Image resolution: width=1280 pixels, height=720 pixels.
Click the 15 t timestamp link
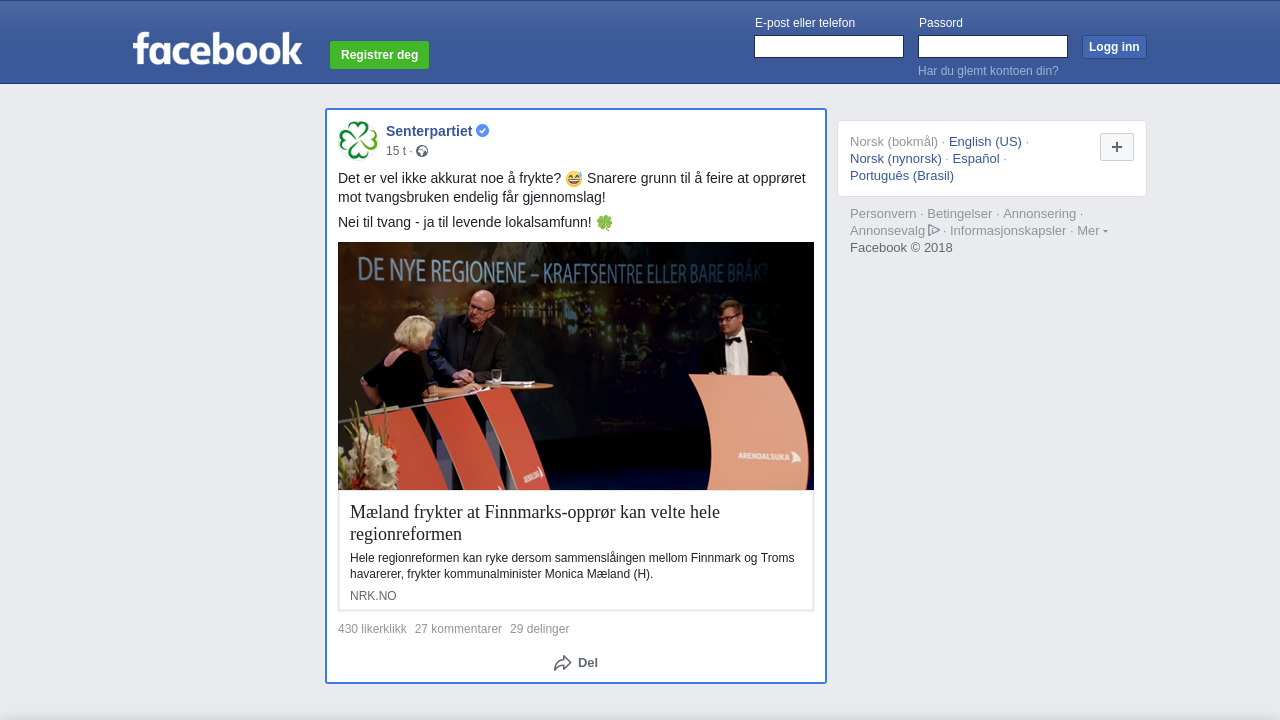click(x=396, y=151)
